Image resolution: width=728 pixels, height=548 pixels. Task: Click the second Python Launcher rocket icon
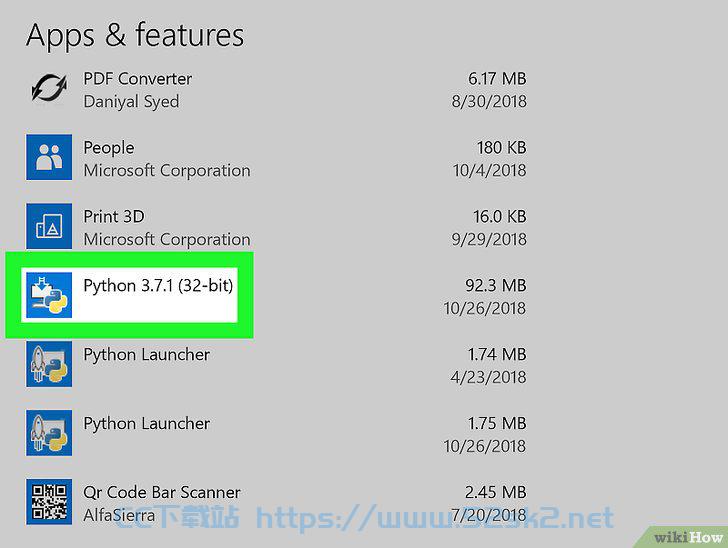(x=49, y=433)
